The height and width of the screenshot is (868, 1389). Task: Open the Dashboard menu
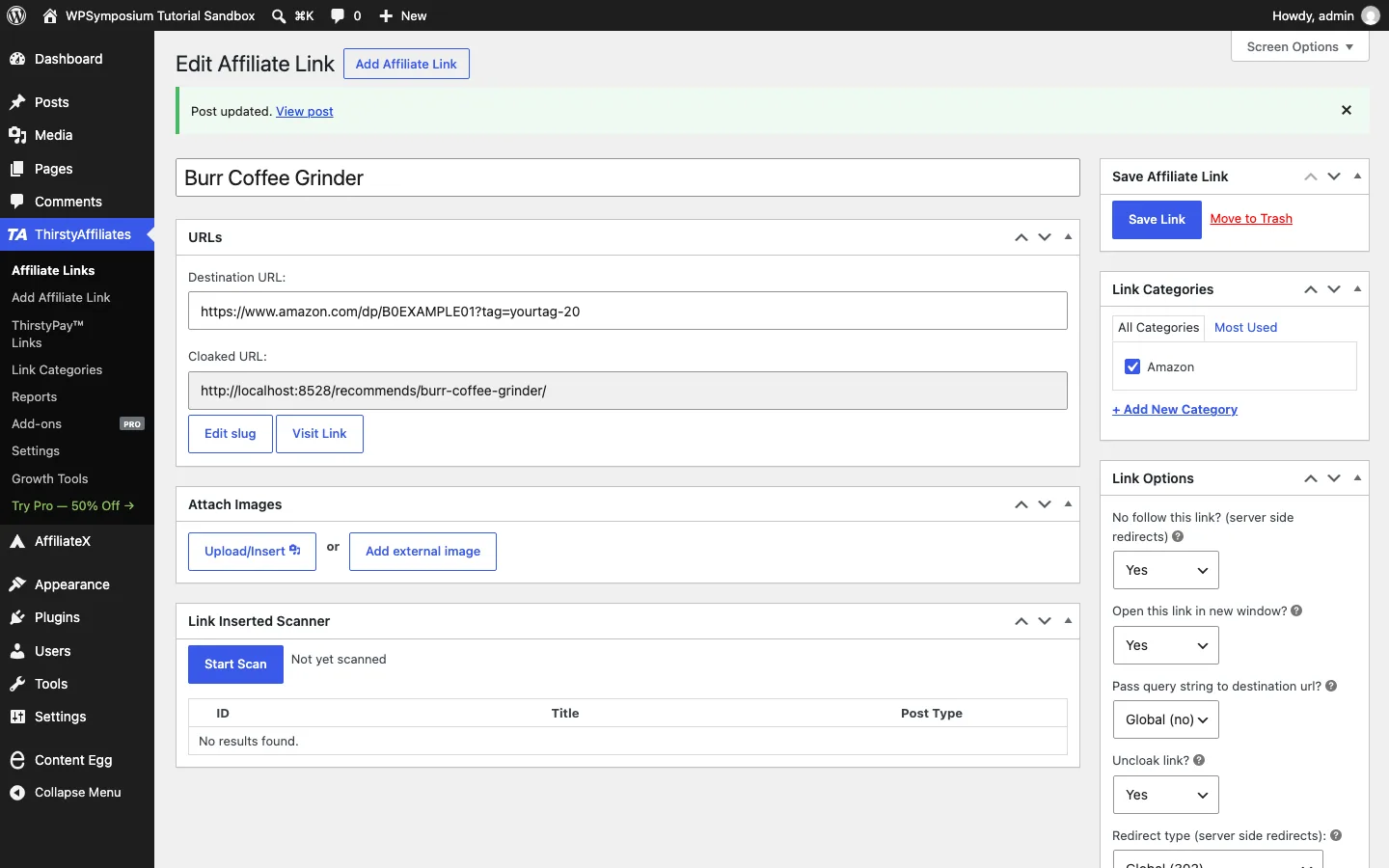77,59
